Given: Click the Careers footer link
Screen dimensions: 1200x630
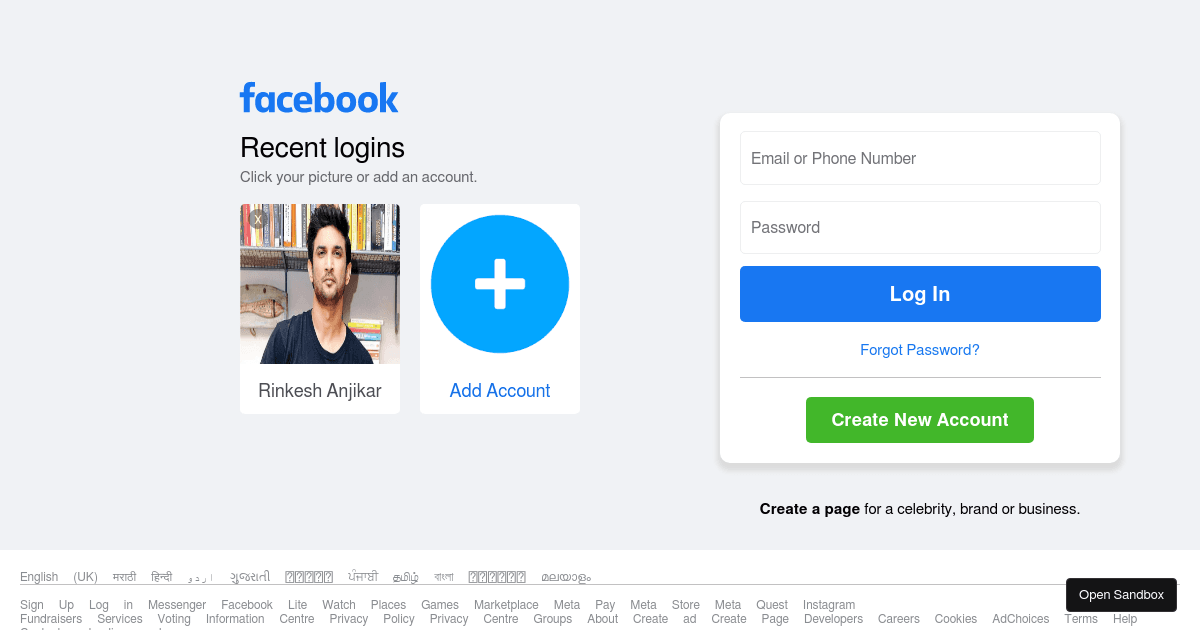Looking at the screenshot, I should point(898,618).
